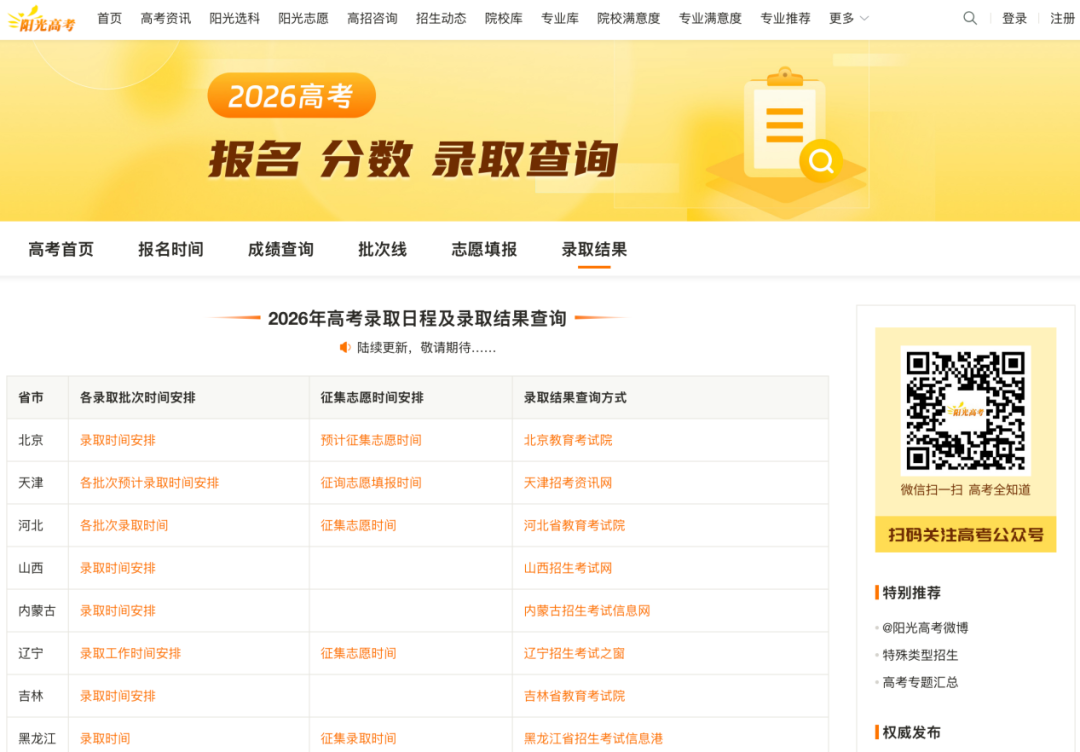Open 黑龙江 录取时间 link
The height and width of the screenshot is (752, 1080).
point(105,739)
